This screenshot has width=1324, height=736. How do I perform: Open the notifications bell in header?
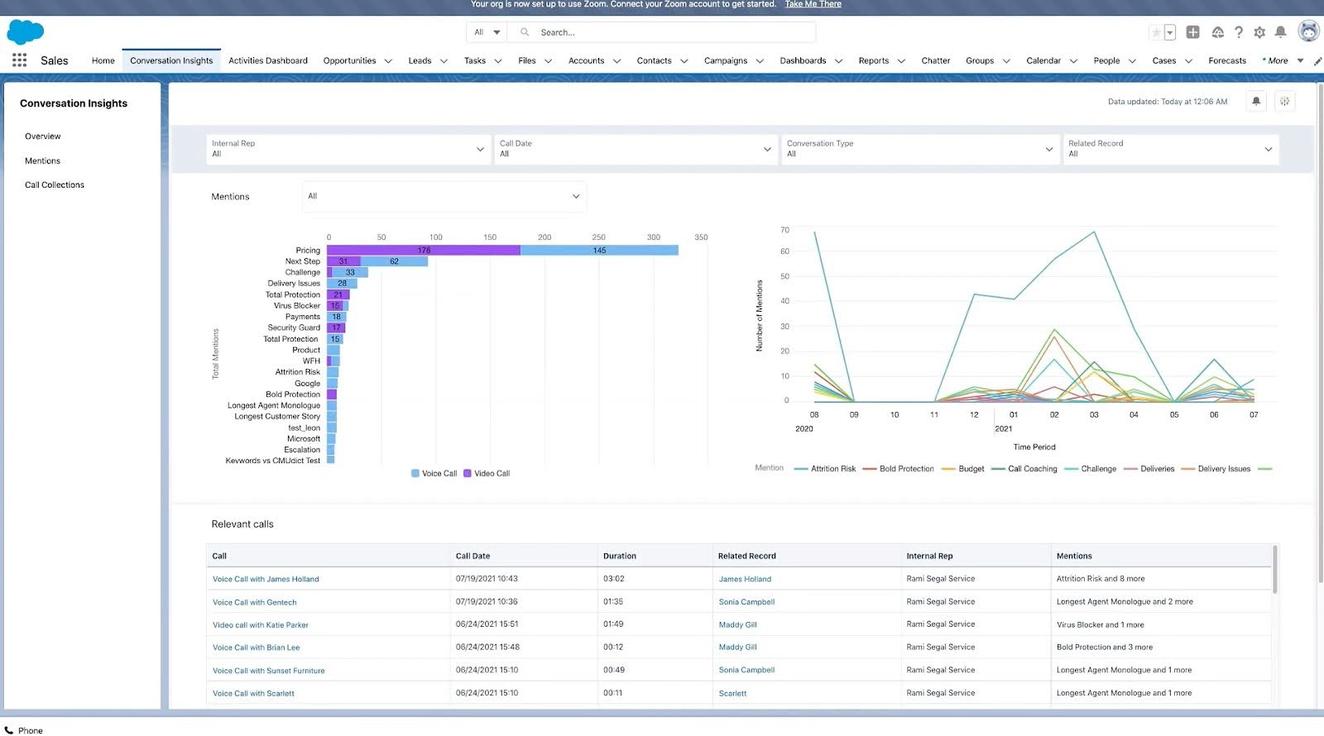pos(1280,32)
